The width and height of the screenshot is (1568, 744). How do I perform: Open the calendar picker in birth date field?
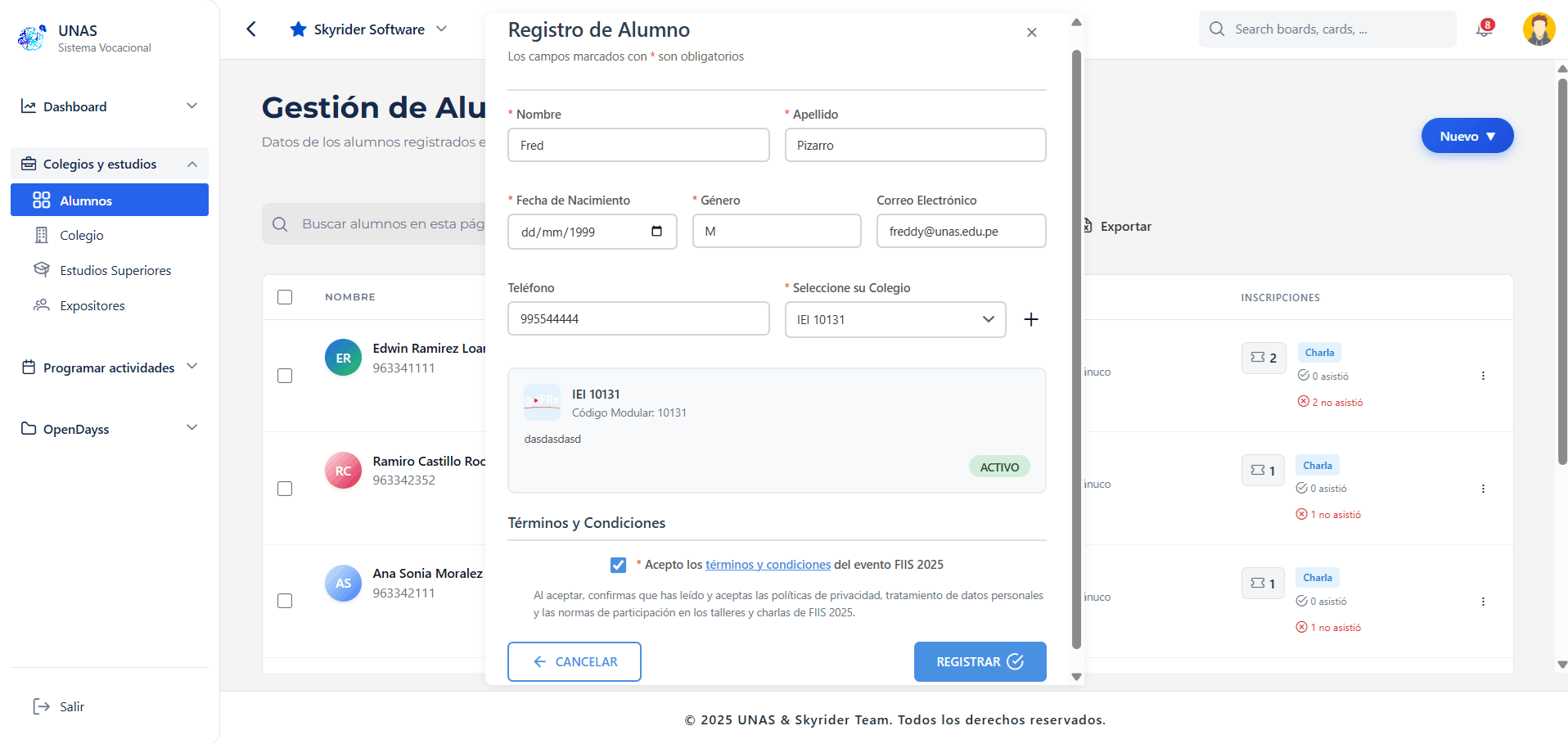[656, 232]
